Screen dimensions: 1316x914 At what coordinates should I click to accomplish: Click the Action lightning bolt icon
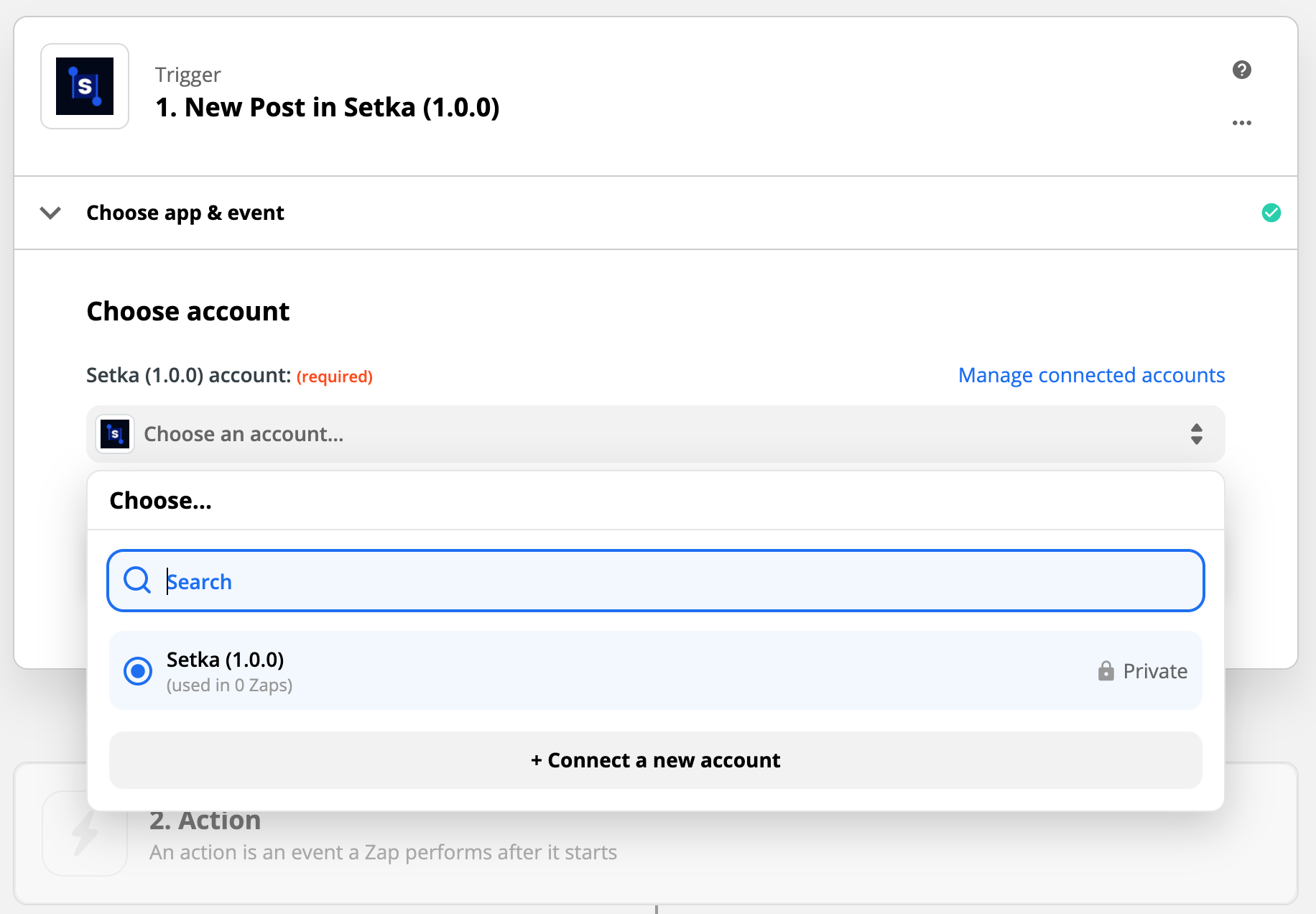click(x=85, y=834)
